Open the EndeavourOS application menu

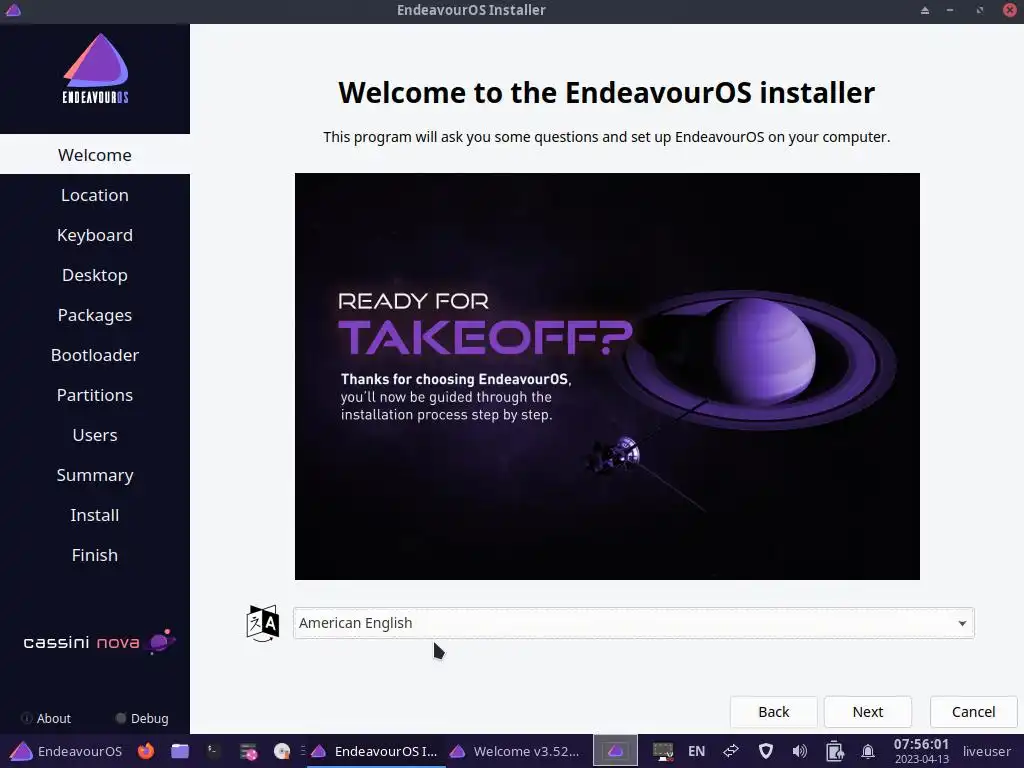(66, 751)
